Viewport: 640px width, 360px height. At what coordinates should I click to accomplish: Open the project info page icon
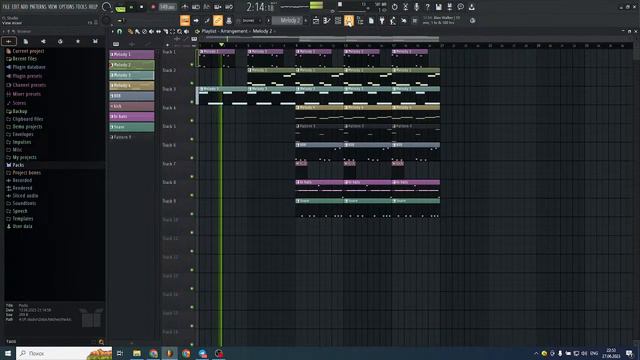(371, 20)
